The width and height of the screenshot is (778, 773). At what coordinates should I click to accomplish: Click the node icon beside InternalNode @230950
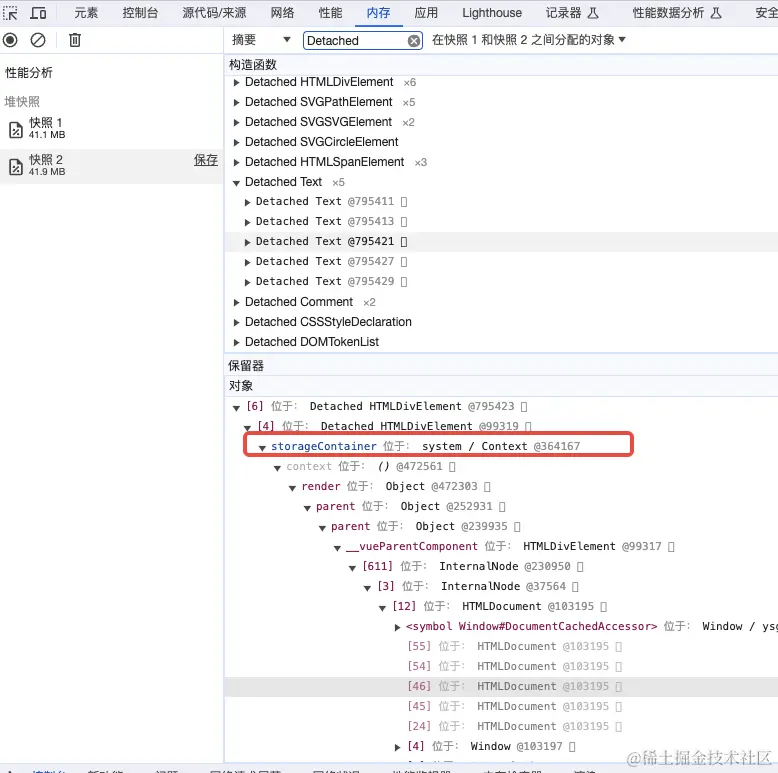point(580,567)
